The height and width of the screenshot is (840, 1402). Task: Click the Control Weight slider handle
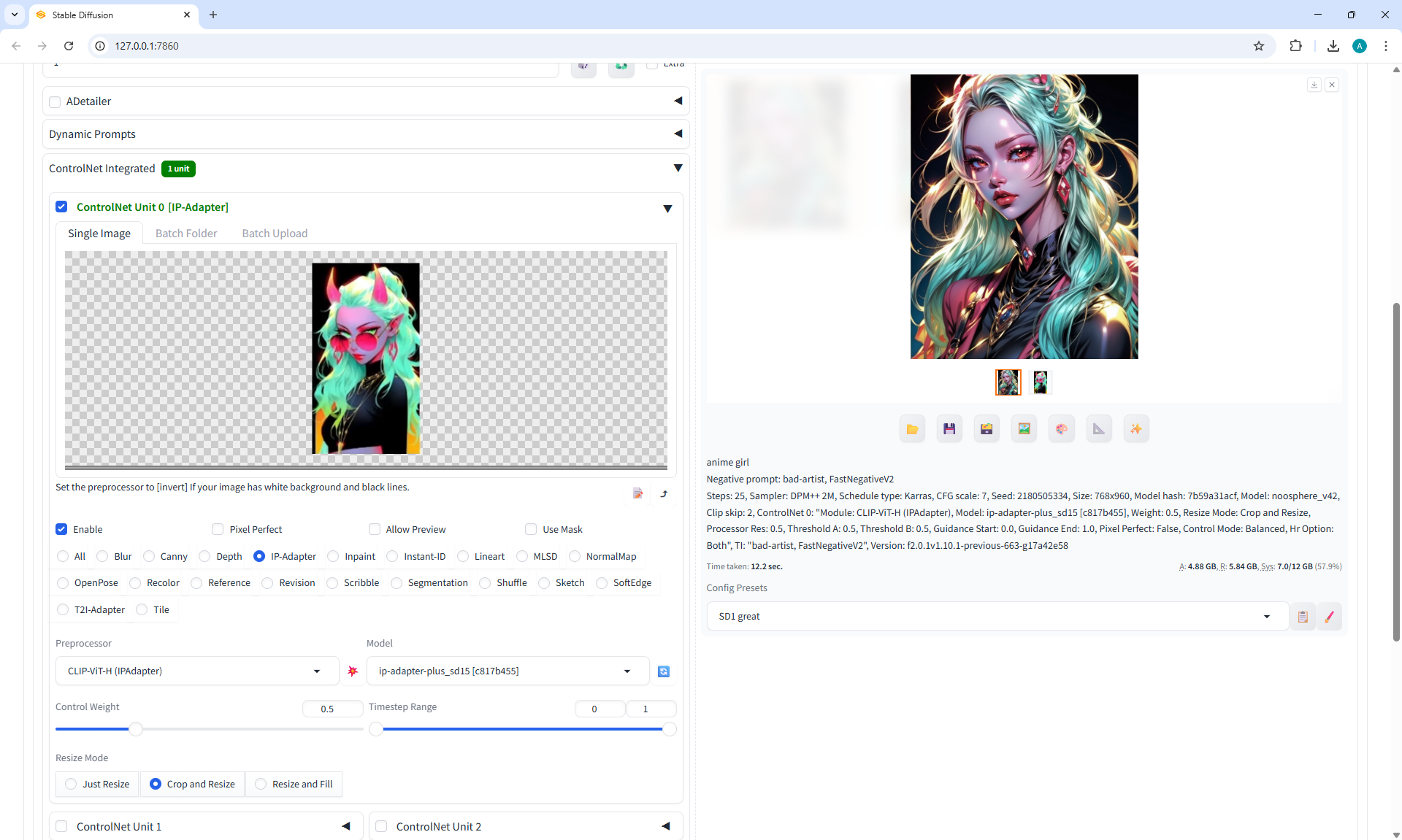[x=136, y=729]
